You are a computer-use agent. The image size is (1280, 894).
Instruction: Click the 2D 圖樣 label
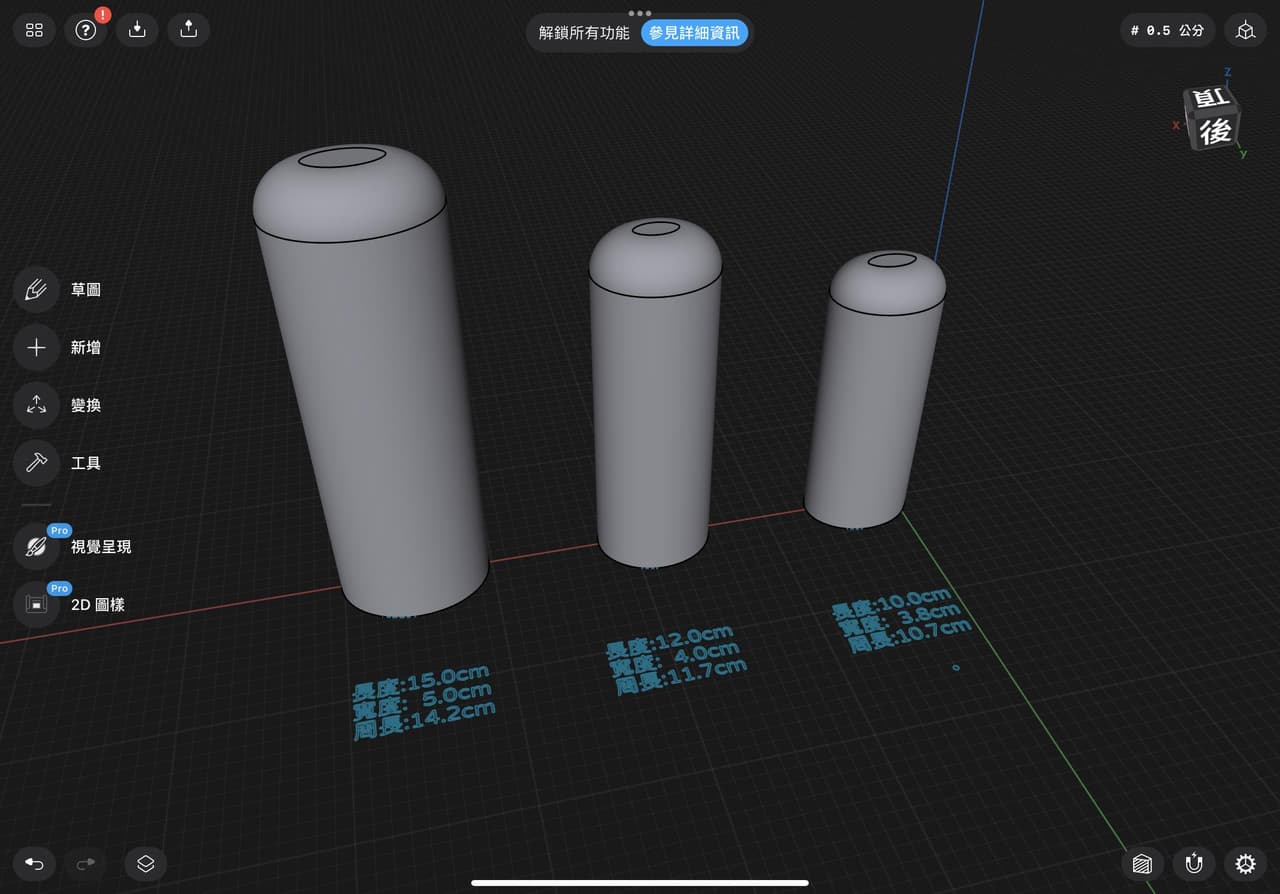pyautogui.click(x=98, y=605)
